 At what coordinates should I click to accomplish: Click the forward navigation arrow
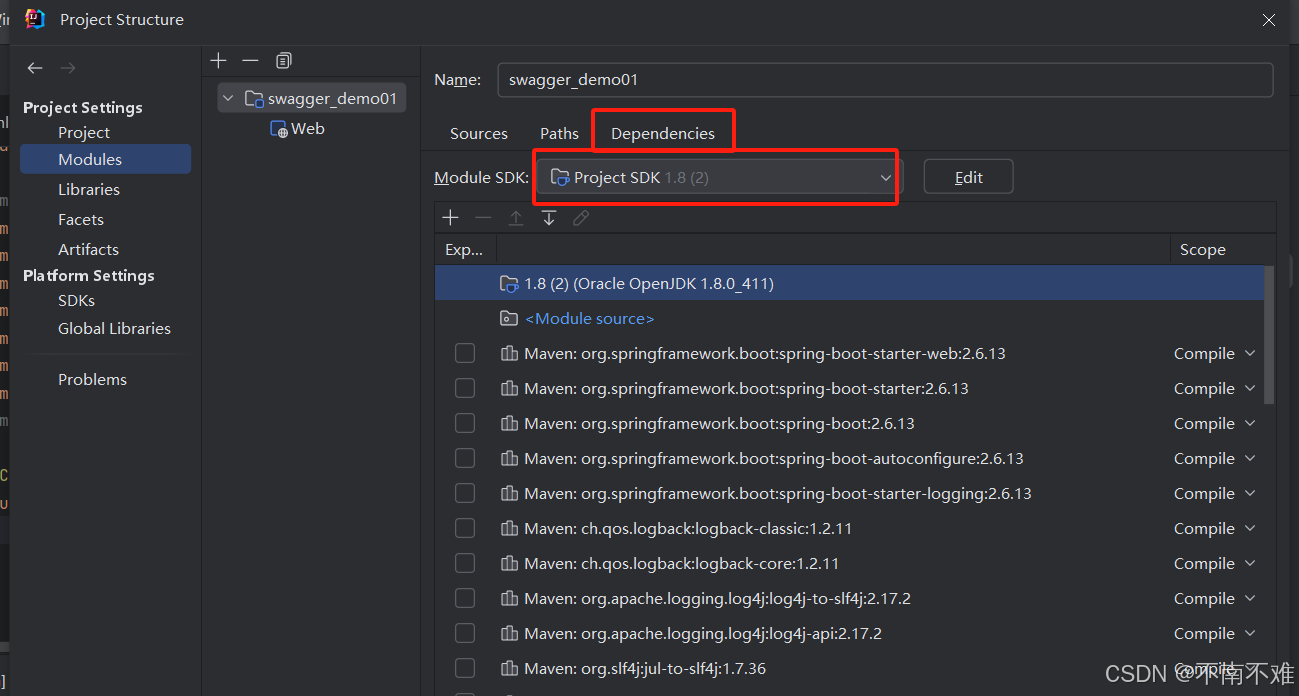point(67,68)
